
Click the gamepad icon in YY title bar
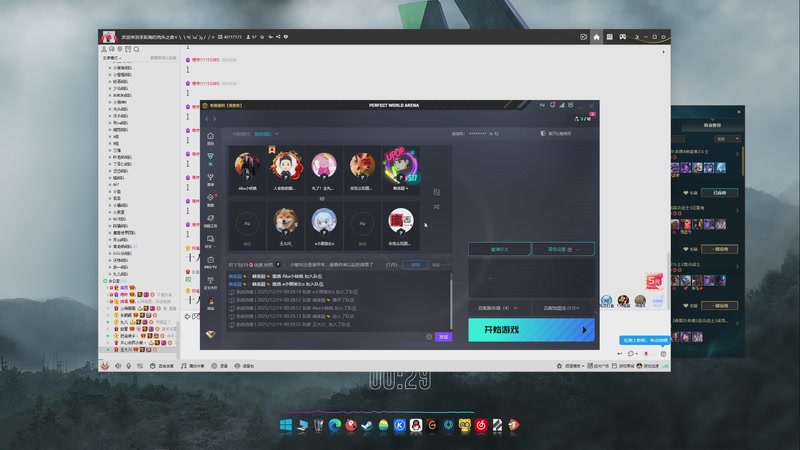[x=622, y=37]
